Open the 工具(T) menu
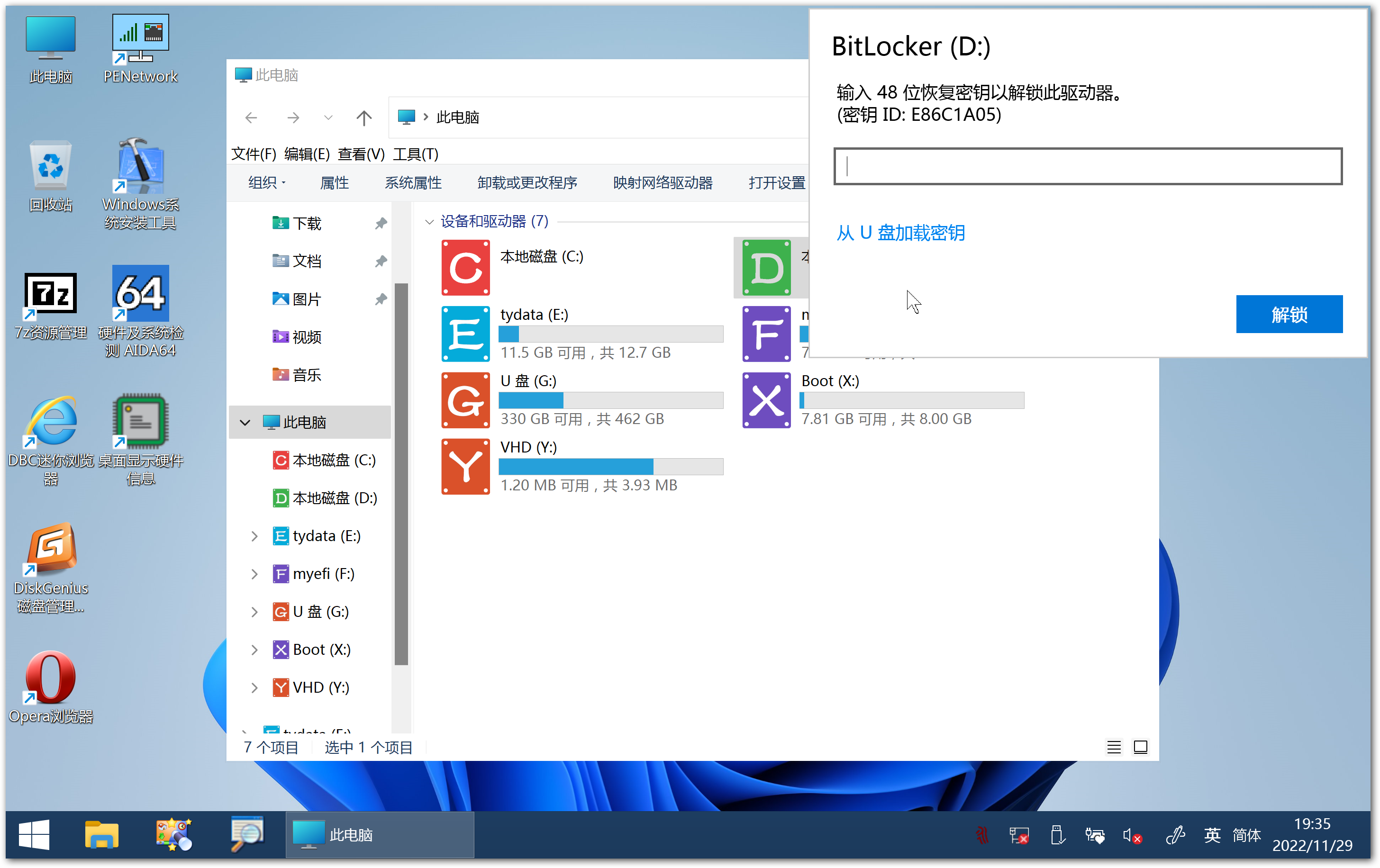This screenshot has width=1380, height=868. point(416,154)
